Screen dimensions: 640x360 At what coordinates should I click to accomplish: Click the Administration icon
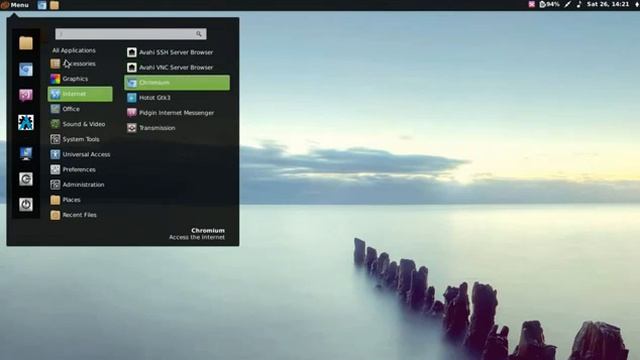tap(55, 184)
